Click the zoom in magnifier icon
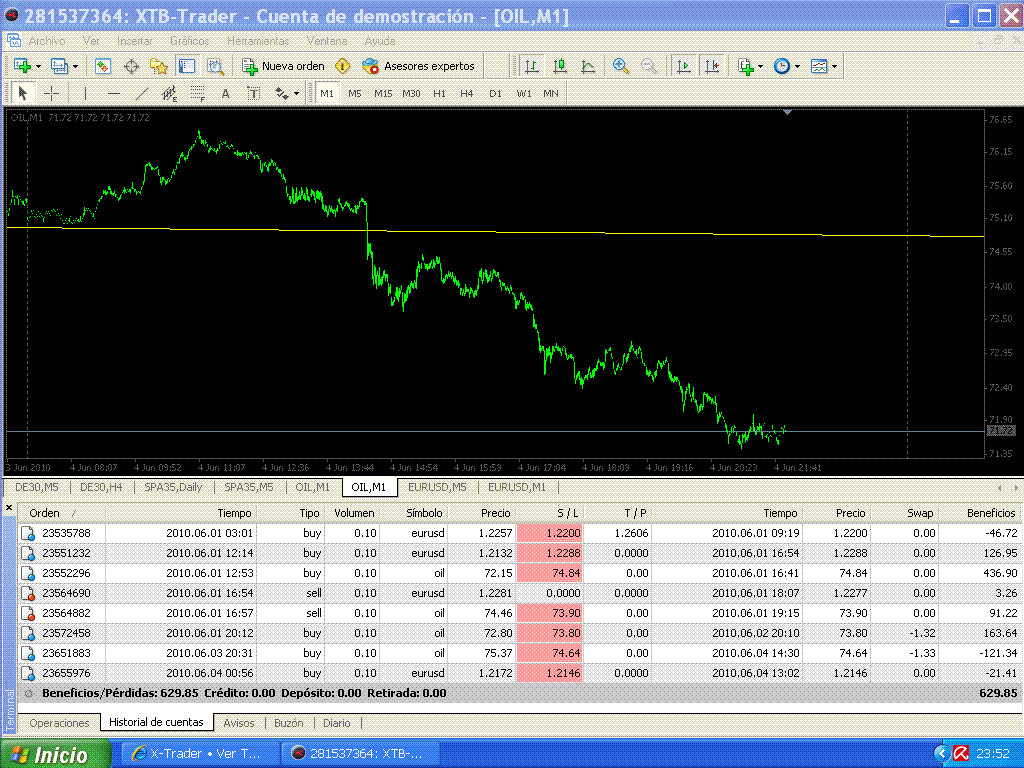The width and height of the screenshot is (1024, 768). click(621, 66)
